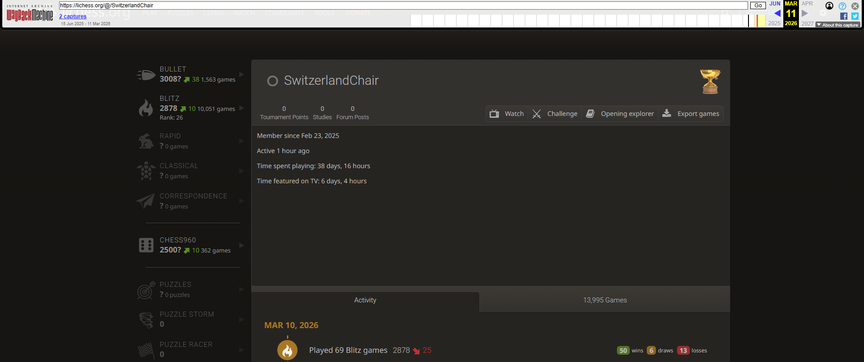
Task: Expand the Blitz stats arrow
Action: 241,107
